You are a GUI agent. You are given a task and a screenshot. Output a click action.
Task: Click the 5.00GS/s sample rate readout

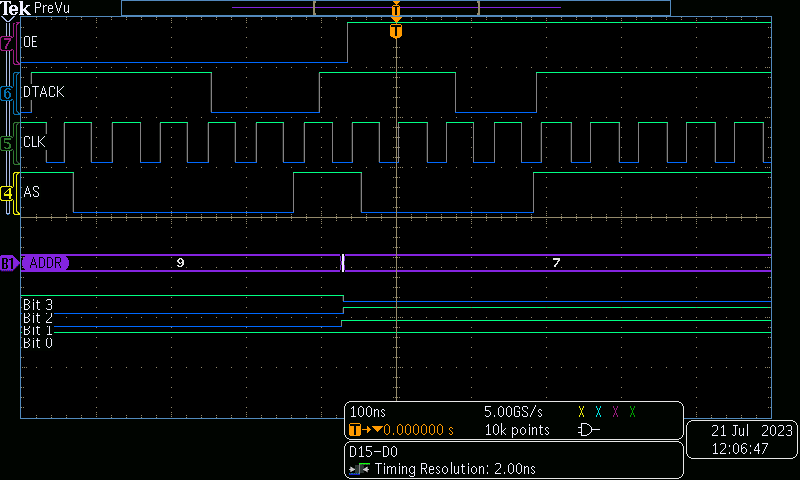(513, 412)
